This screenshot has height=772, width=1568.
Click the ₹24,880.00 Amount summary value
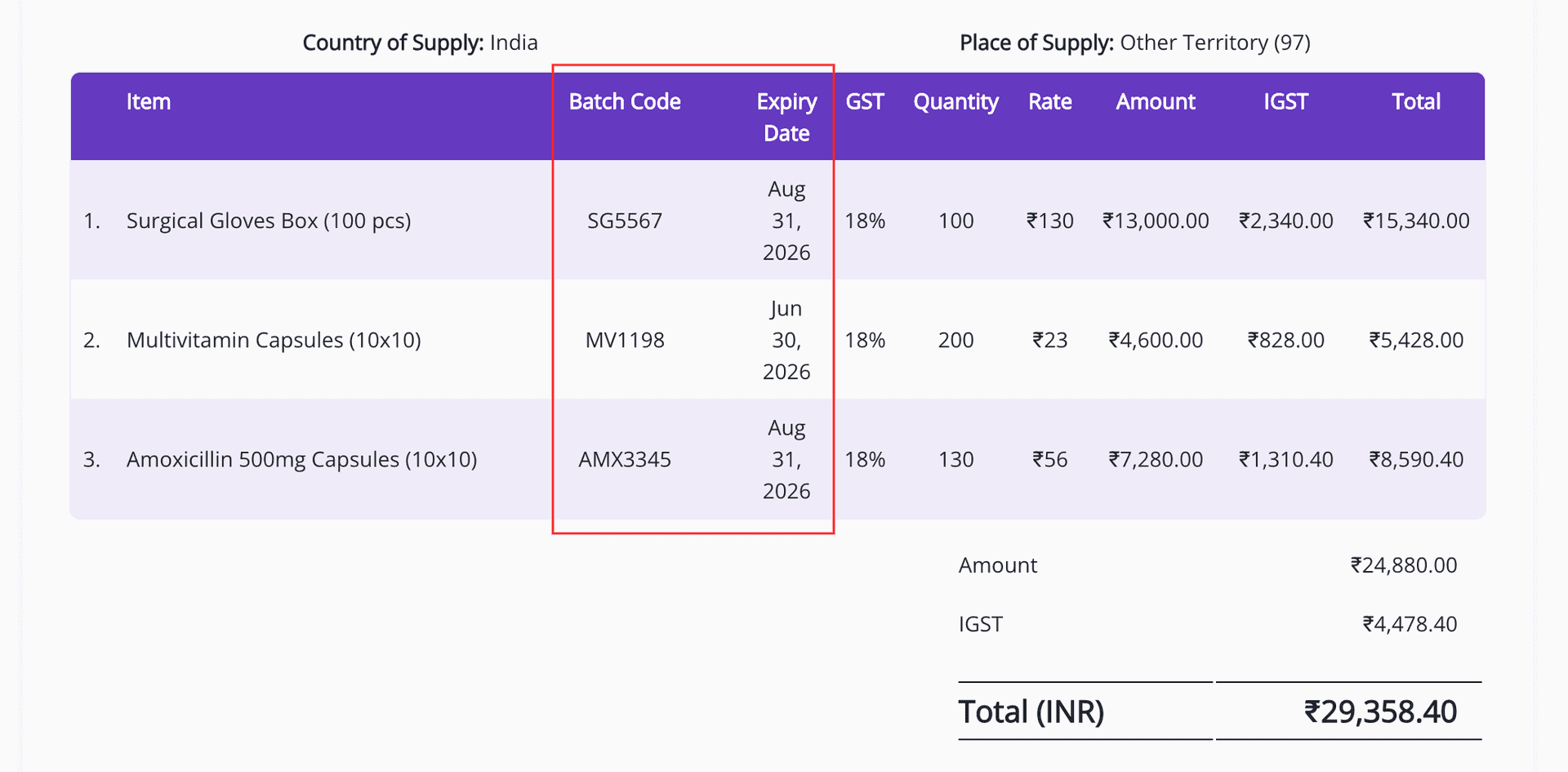1403,565
